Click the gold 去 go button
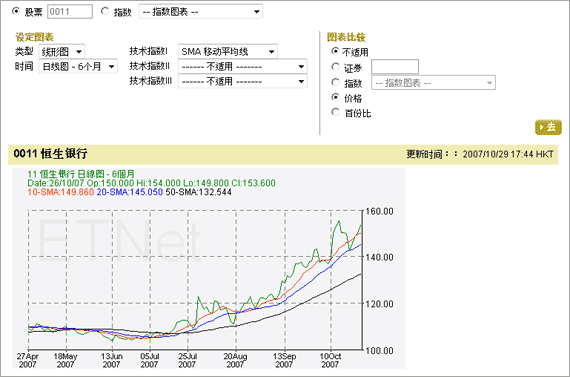570x377 pixels. click(548, 127)
